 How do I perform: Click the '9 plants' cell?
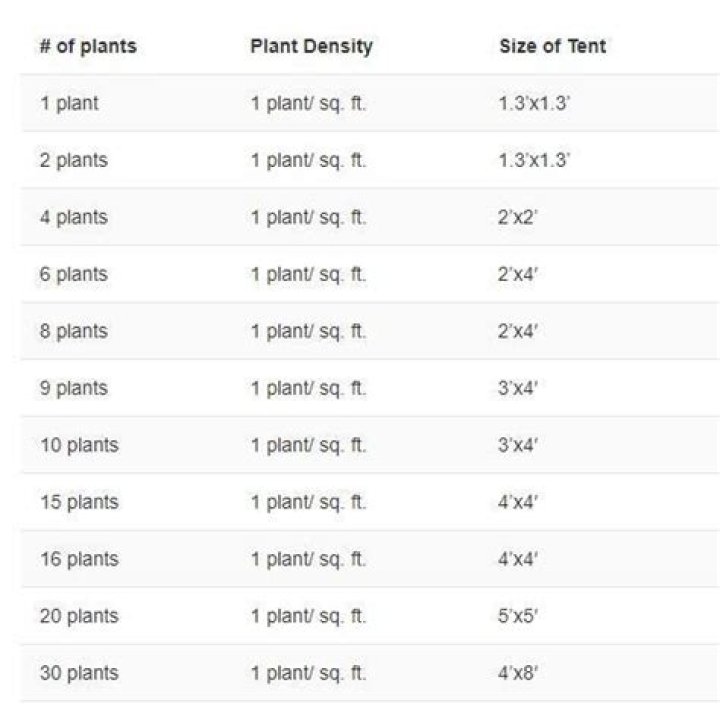pos(73,388)
